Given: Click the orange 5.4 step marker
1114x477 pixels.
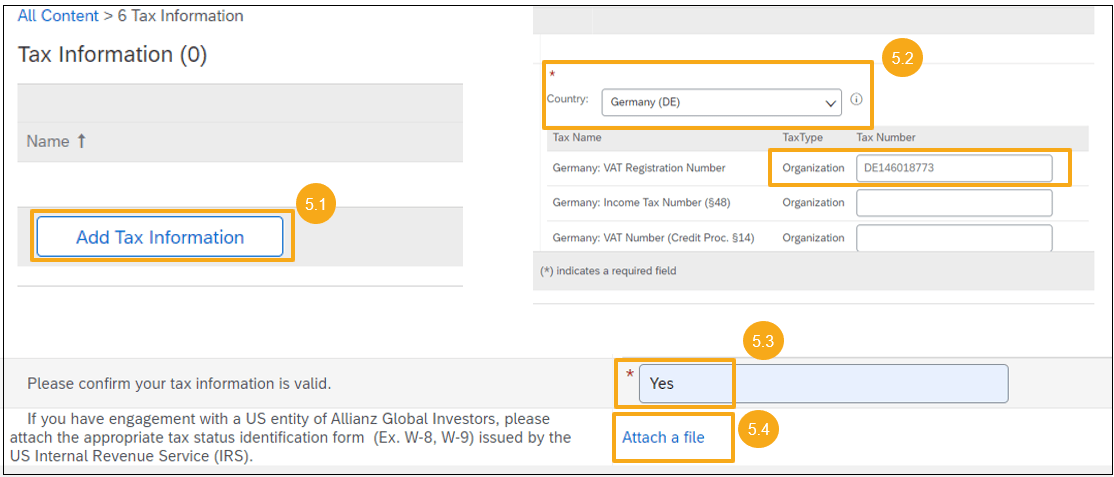Looking at the screenshot, I should [759, 430].
